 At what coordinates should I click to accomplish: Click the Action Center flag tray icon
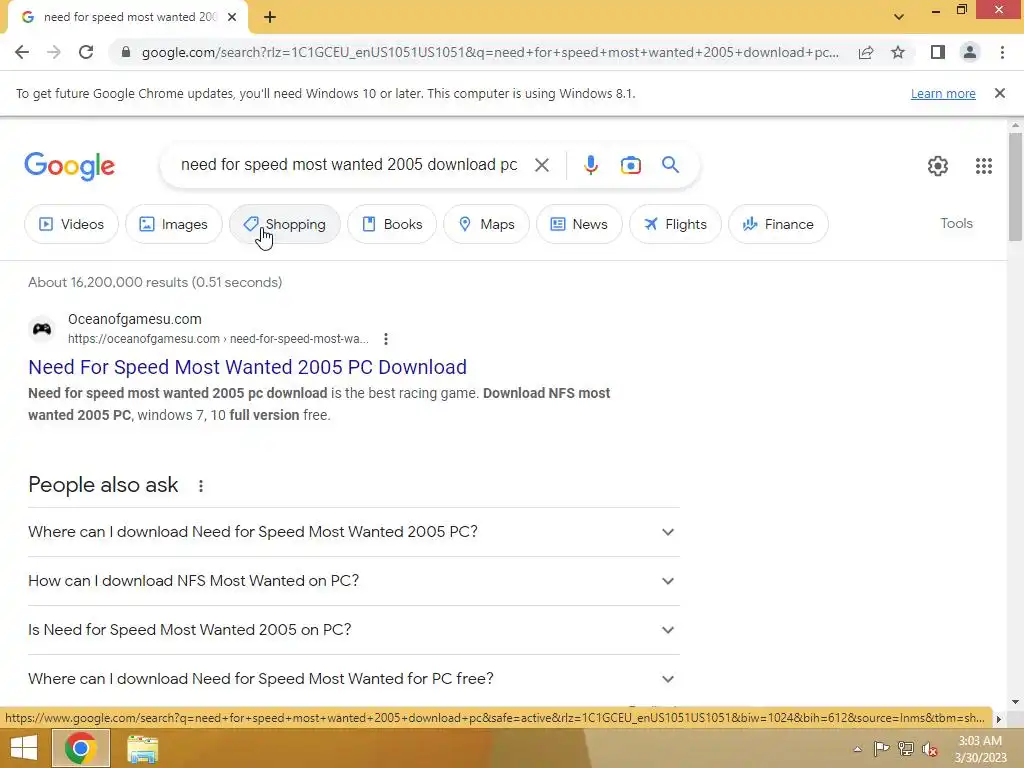point(881,749)
